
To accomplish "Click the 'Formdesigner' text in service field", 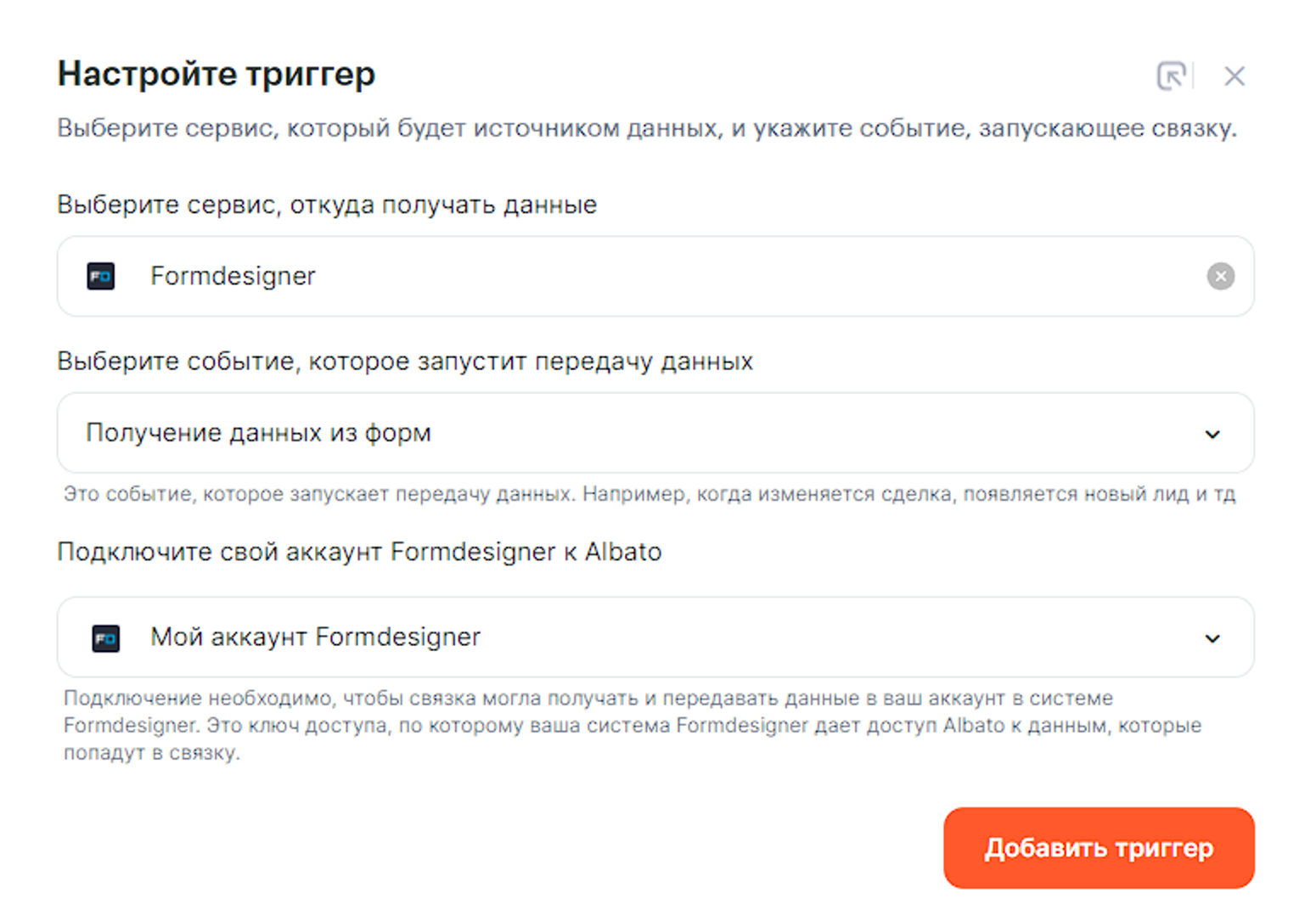I will click(233, 277).
